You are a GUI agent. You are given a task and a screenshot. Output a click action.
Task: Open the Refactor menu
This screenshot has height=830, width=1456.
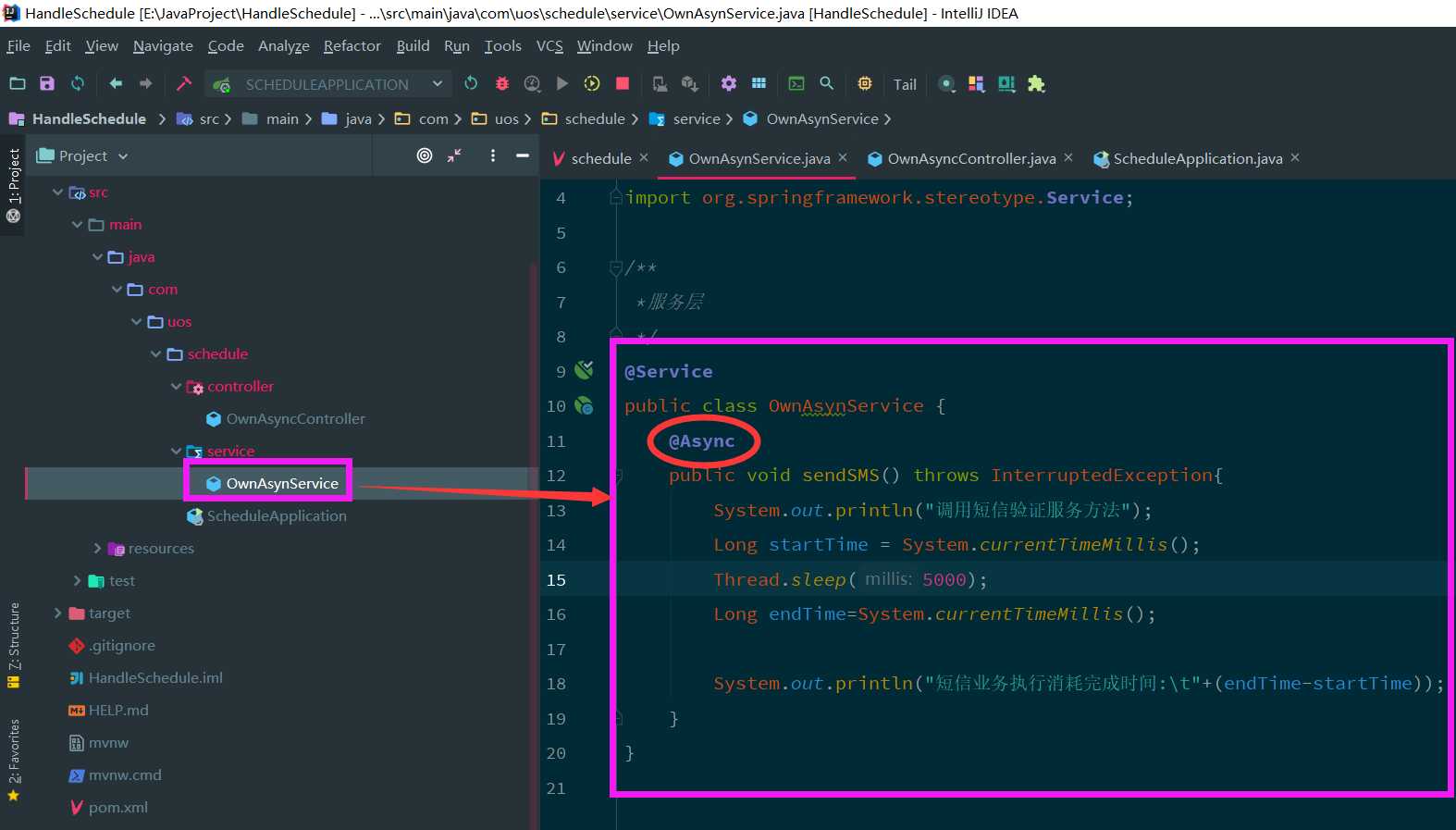point(352,45)
